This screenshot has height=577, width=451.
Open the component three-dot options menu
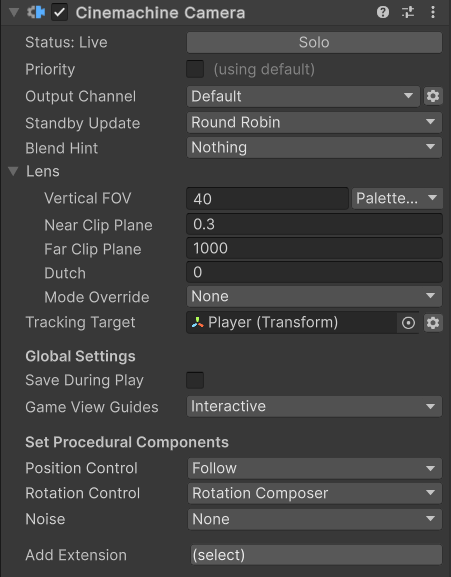433,13
